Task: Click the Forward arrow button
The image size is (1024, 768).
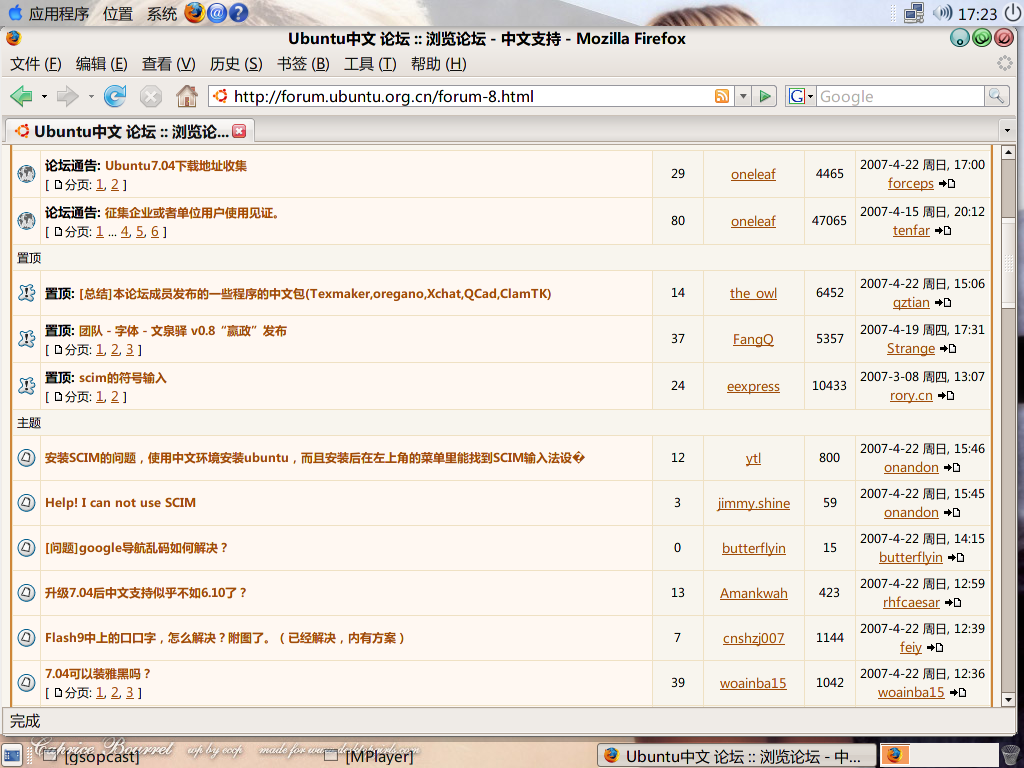Action: pos(67,97)
